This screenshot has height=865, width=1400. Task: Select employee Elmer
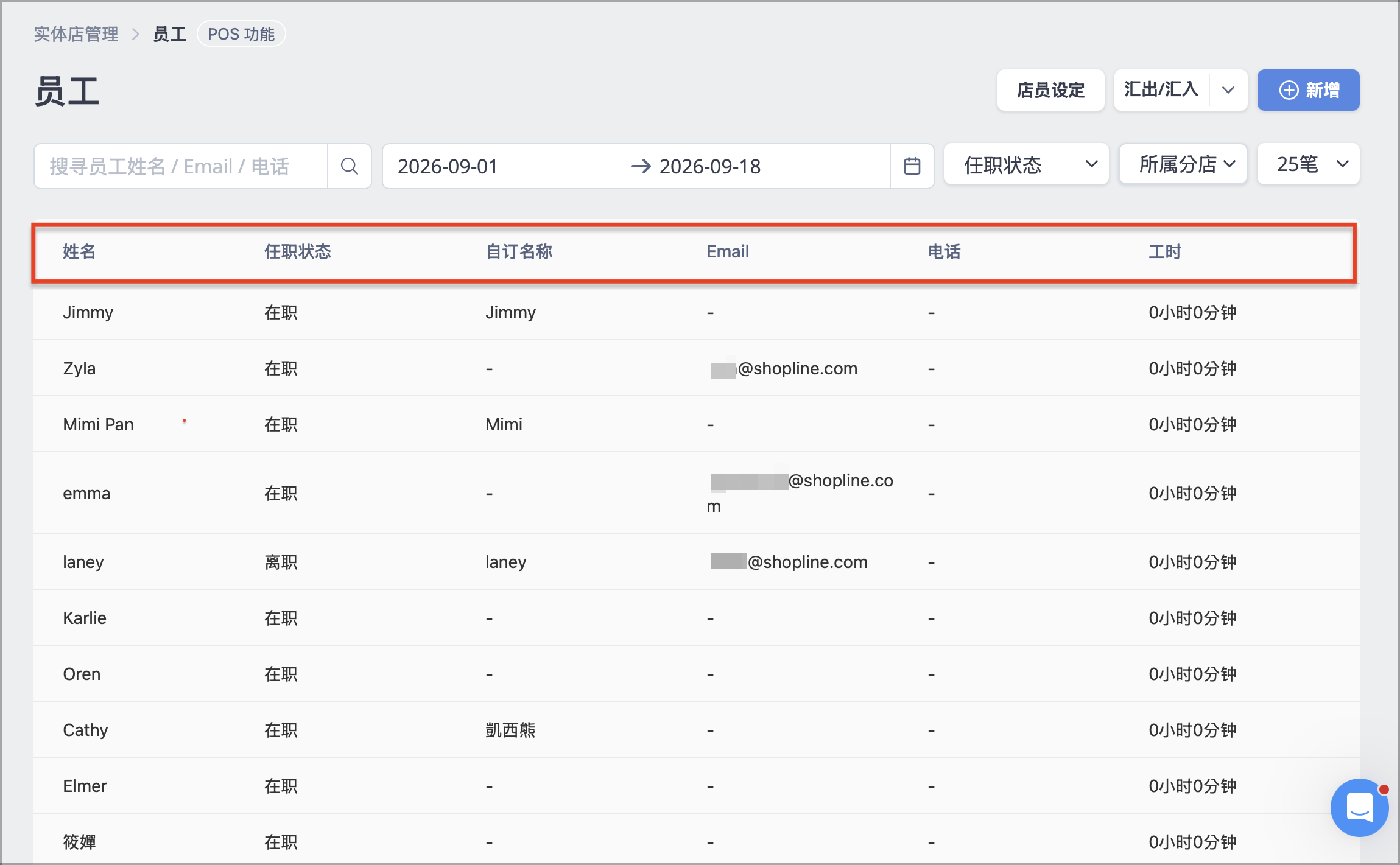(x=85, y=786)
